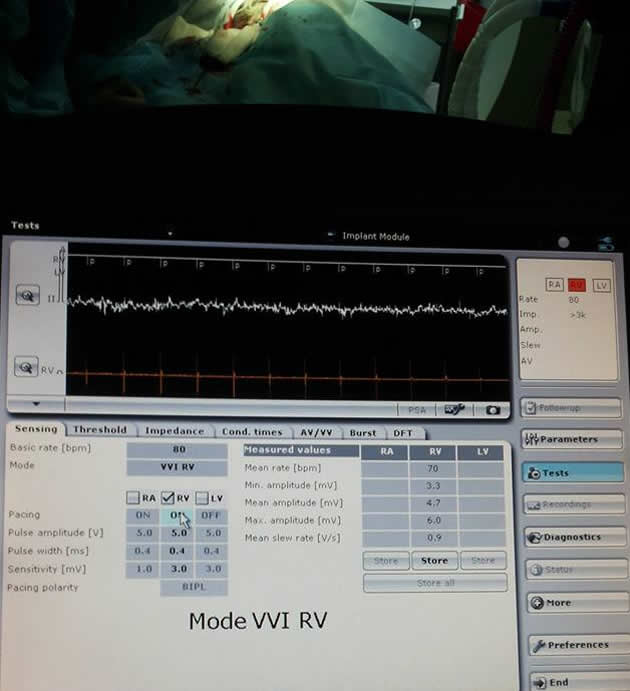Zoom the surface ECG lead II trace

click(x=27, y=295)
